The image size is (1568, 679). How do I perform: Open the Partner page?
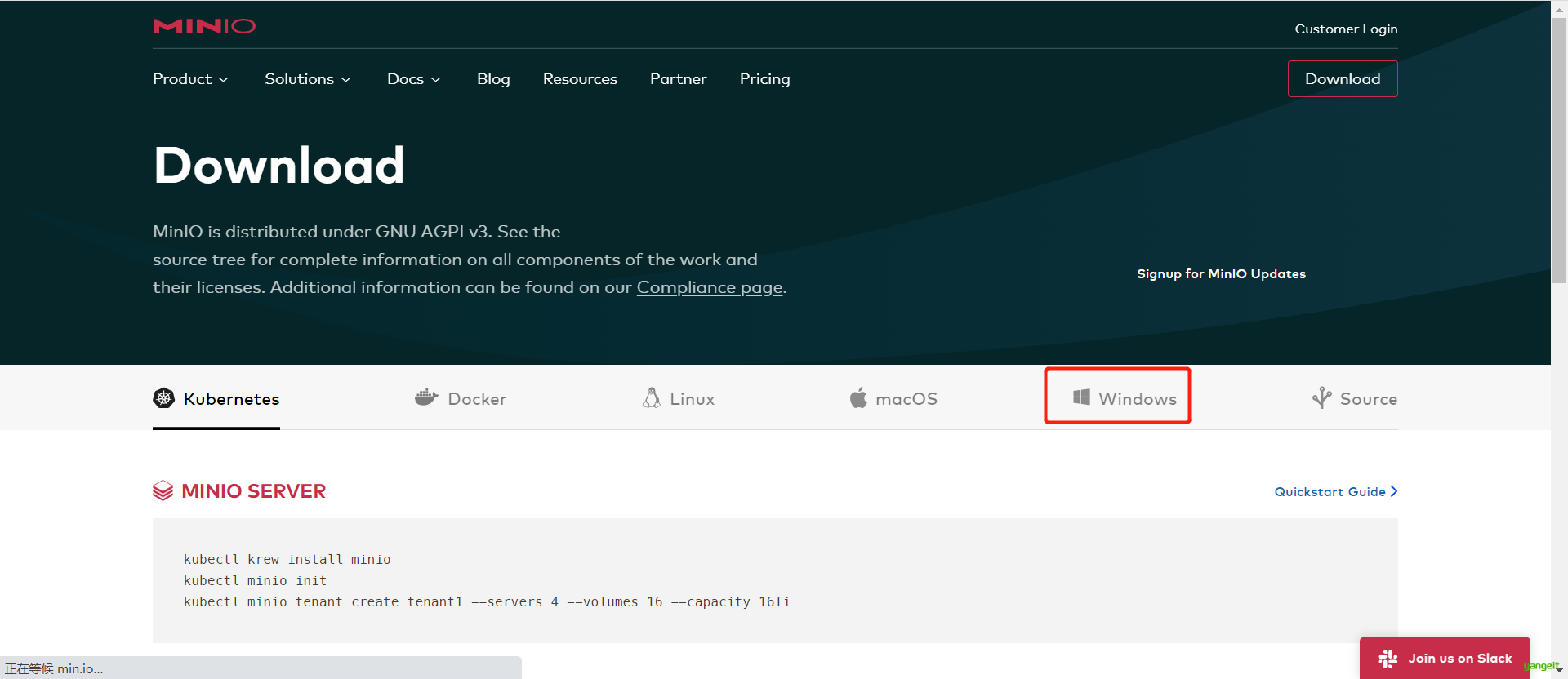(x=678, y=79)
